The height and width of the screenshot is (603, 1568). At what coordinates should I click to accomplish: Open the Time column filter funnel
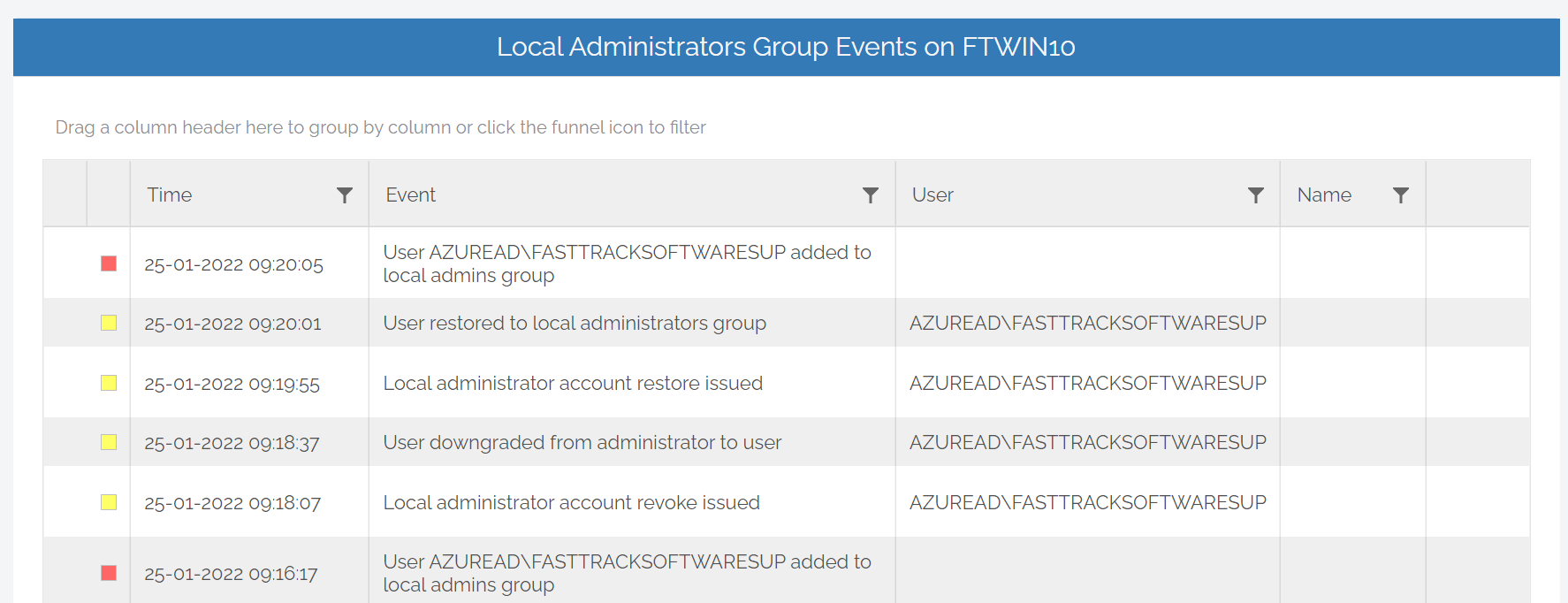345,195
